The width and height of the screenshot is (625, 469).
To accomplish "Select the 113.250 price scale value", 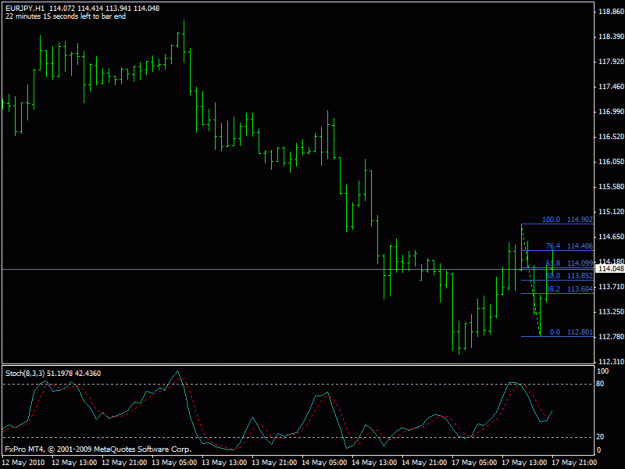I will (611, 312).
